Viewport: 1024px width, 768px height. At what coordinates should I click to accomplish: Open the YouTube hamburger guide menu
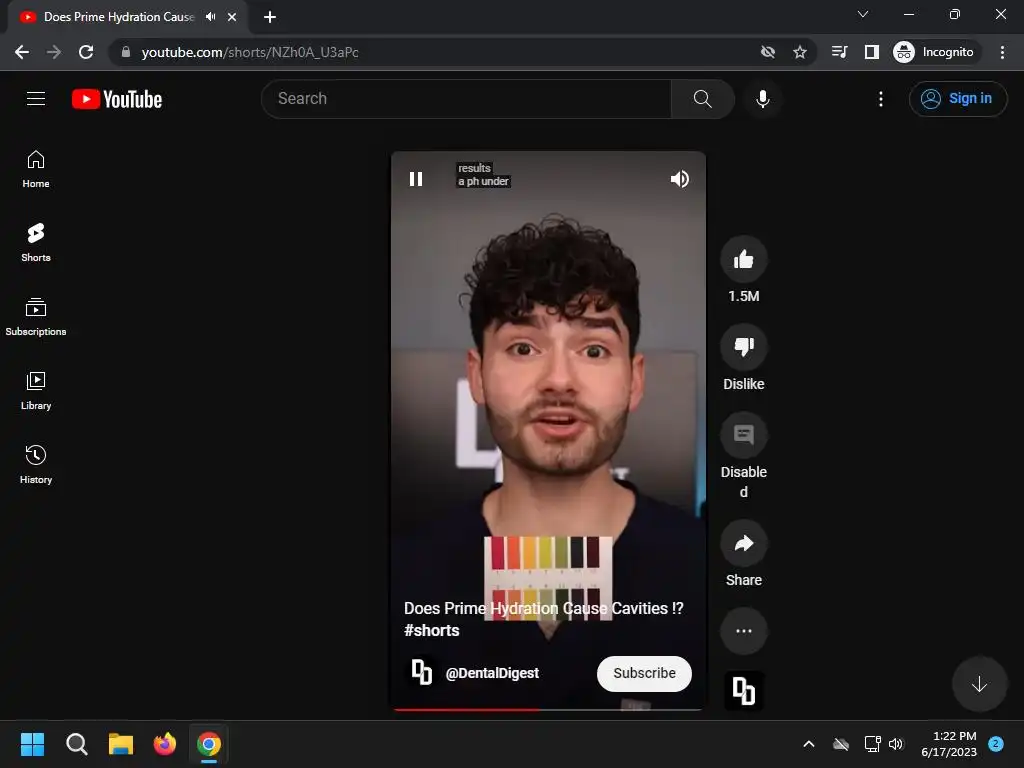pyautogui.click(x=36, y=99)
